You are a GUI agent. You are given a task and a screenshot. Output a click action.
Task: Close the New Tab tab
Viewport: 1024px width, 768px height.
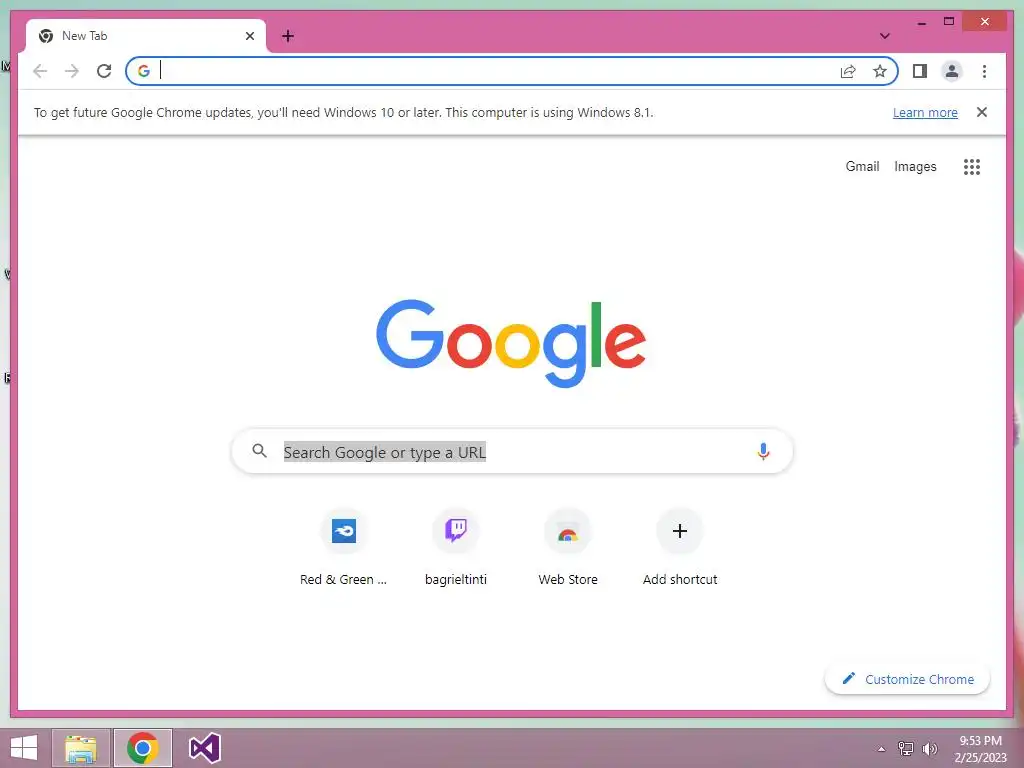(x=249, y=36)
